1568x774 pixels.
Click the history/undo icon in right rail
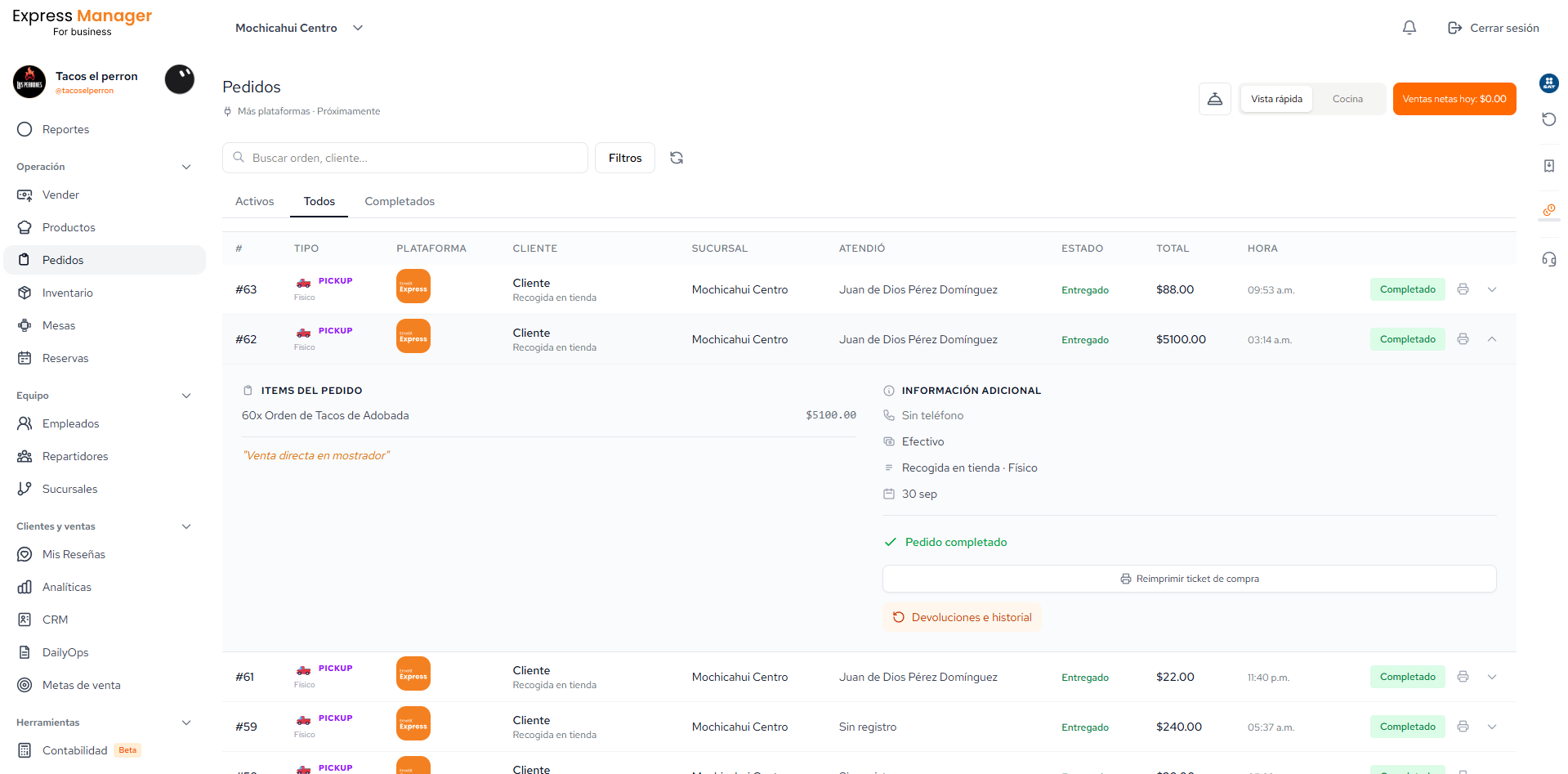point(1549,119)
